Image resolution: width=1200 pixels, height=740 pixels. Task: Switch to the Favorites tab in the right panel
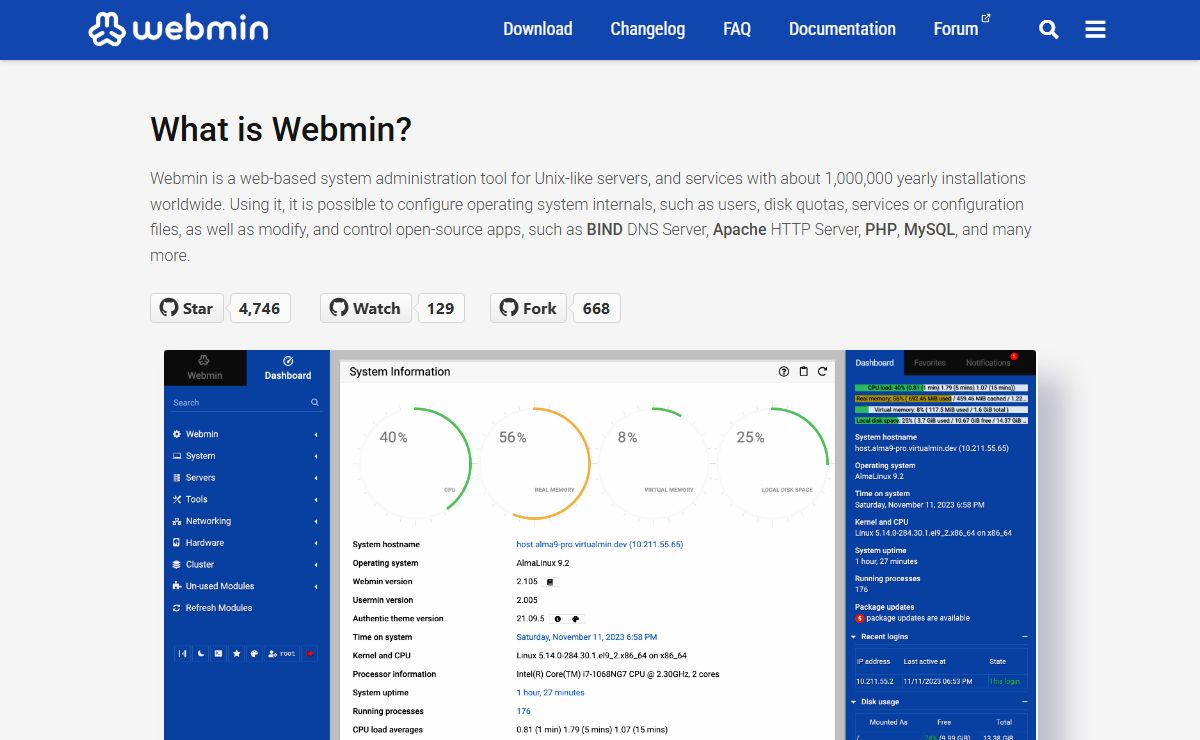[930, 363]
